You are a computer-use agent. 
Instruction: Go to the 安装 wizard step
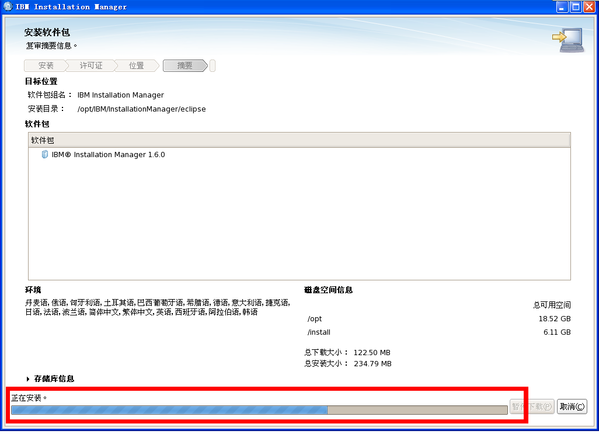pos(46,66)
